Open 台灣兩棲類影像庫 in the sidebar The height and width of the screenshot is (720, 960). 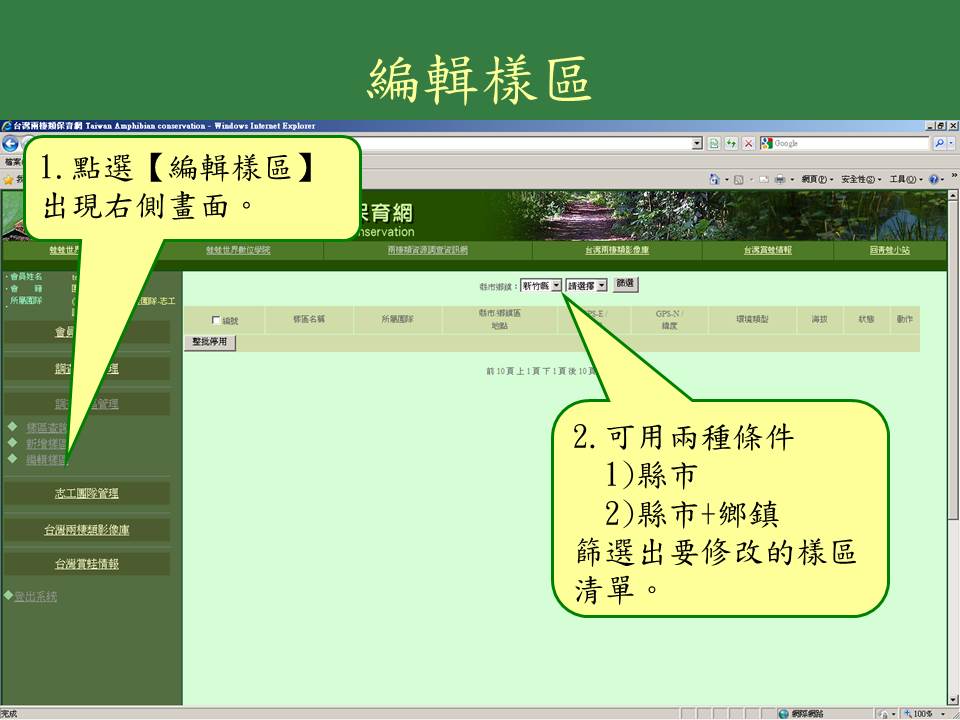click(86, 530)
